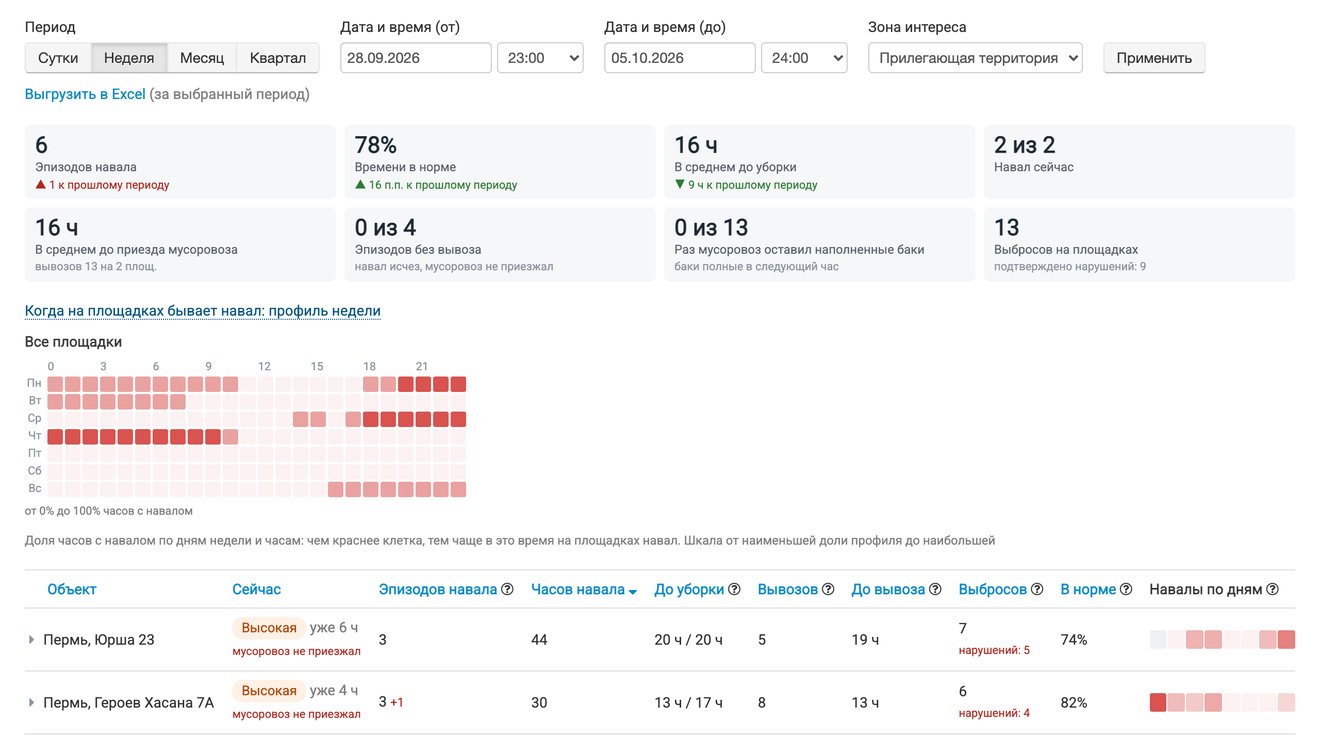Open the Зона интереса dropdown

coord(975,58)
